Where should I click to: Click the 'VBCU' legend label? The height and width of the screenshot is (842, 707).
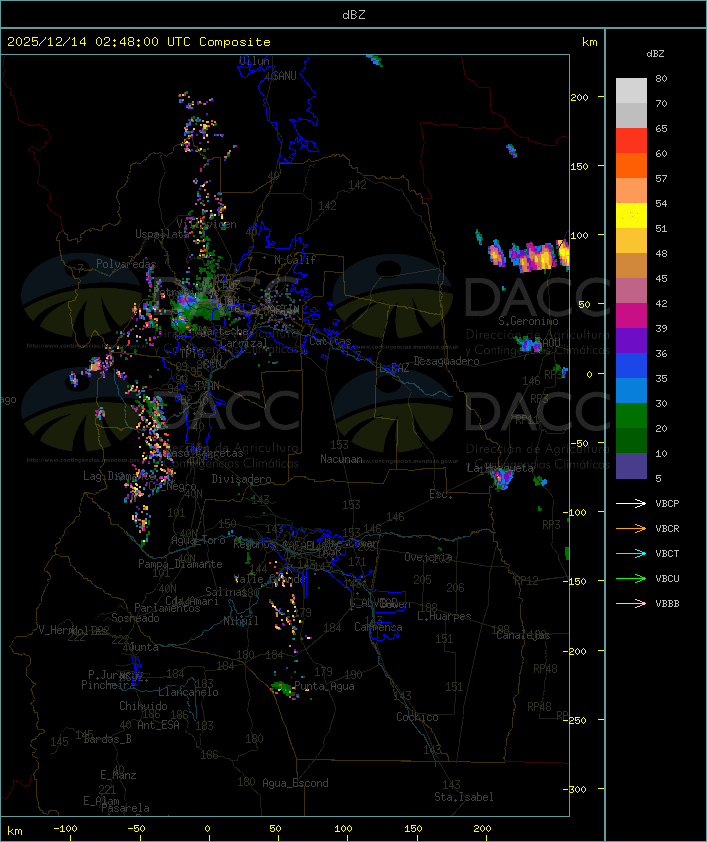[x=667, y=579]
